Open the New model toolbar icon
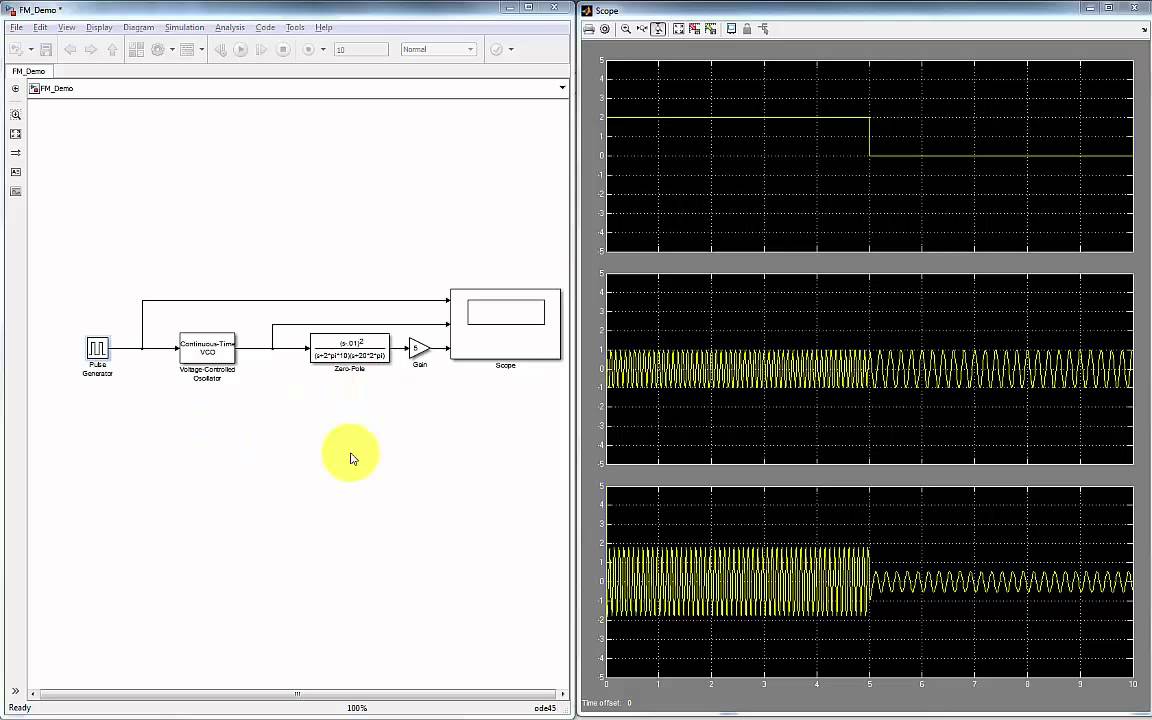The width and height of the screenshot is (1152, 720). [16, 49]
